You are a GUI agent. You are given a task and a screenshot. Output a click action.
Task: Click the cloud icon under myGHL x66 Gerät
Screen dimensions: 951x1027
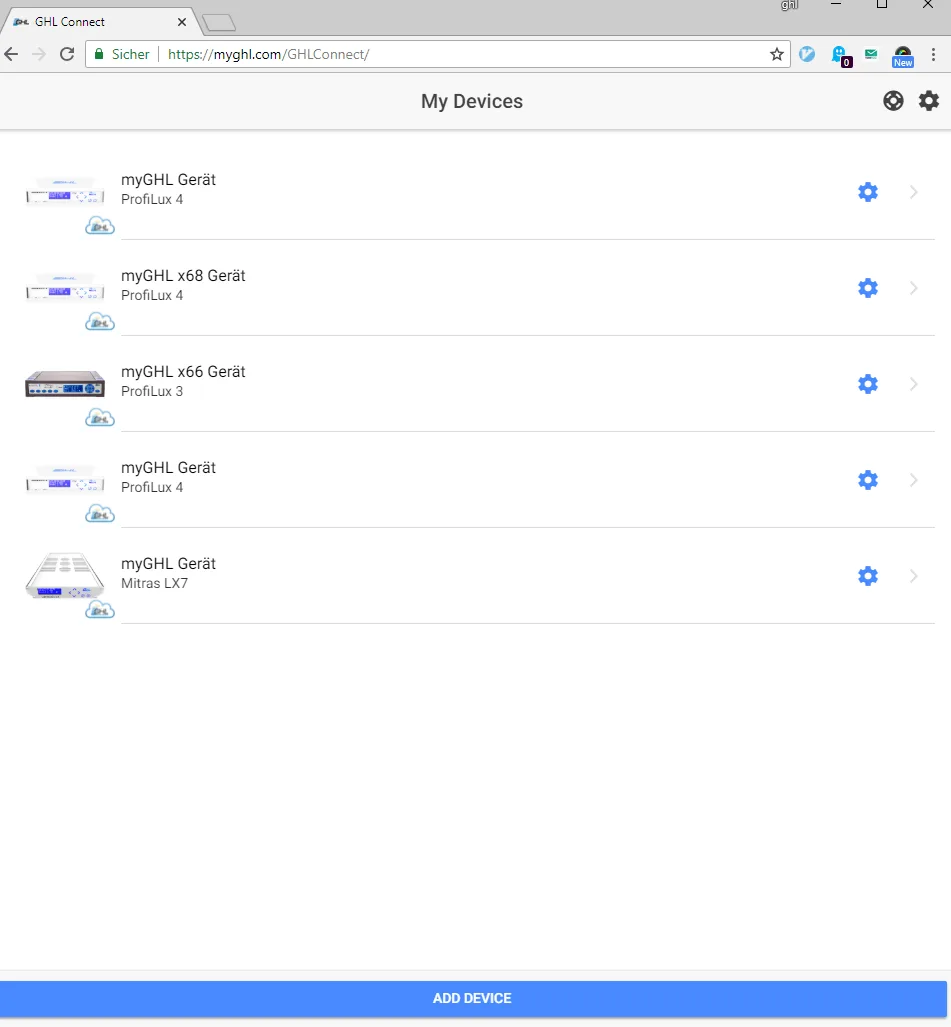click(100, 417)
